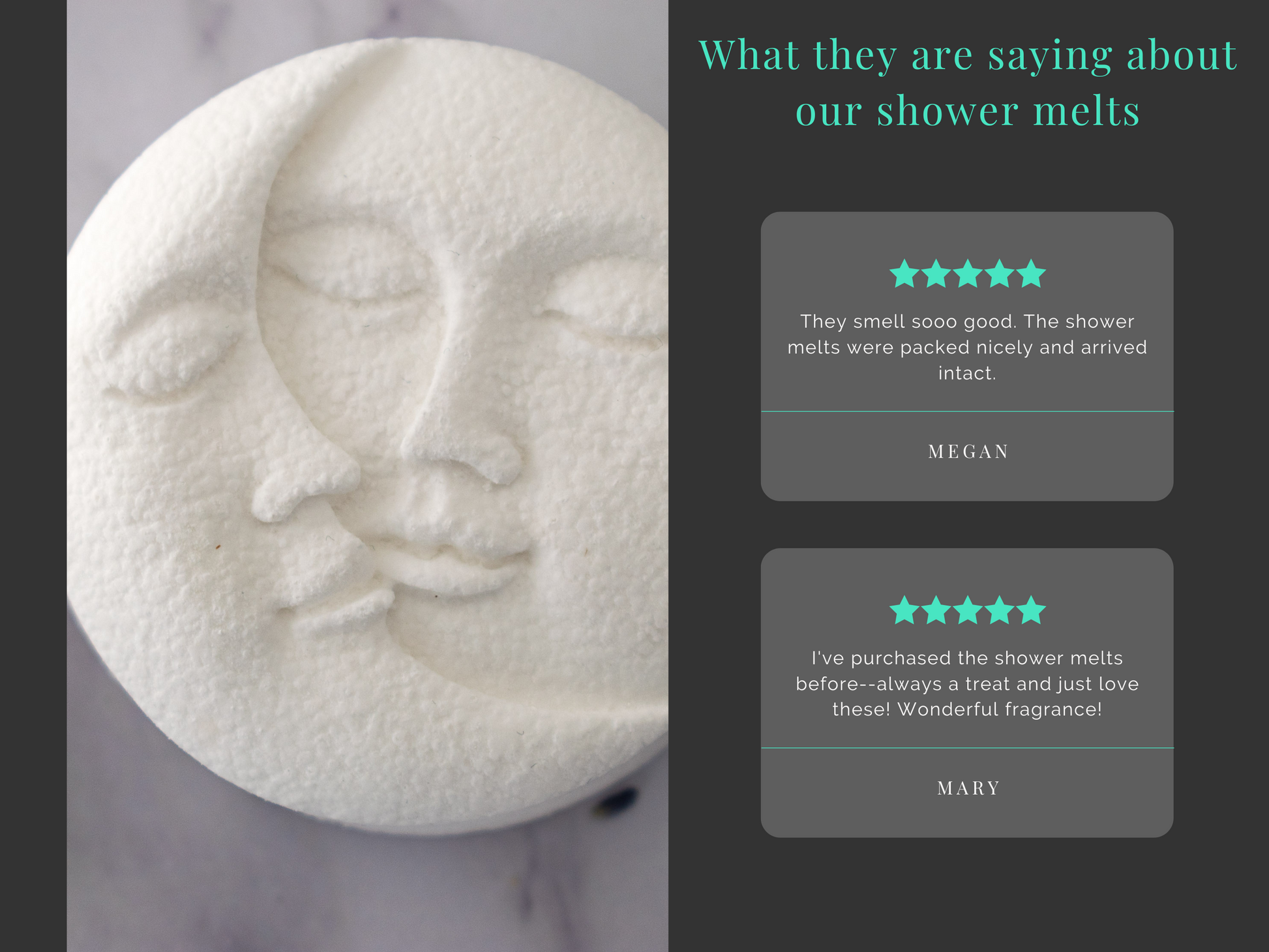Click the fifth star in Megan's rating
The height and width of the screenshot is (952, 1269).
pos(1031,274)
